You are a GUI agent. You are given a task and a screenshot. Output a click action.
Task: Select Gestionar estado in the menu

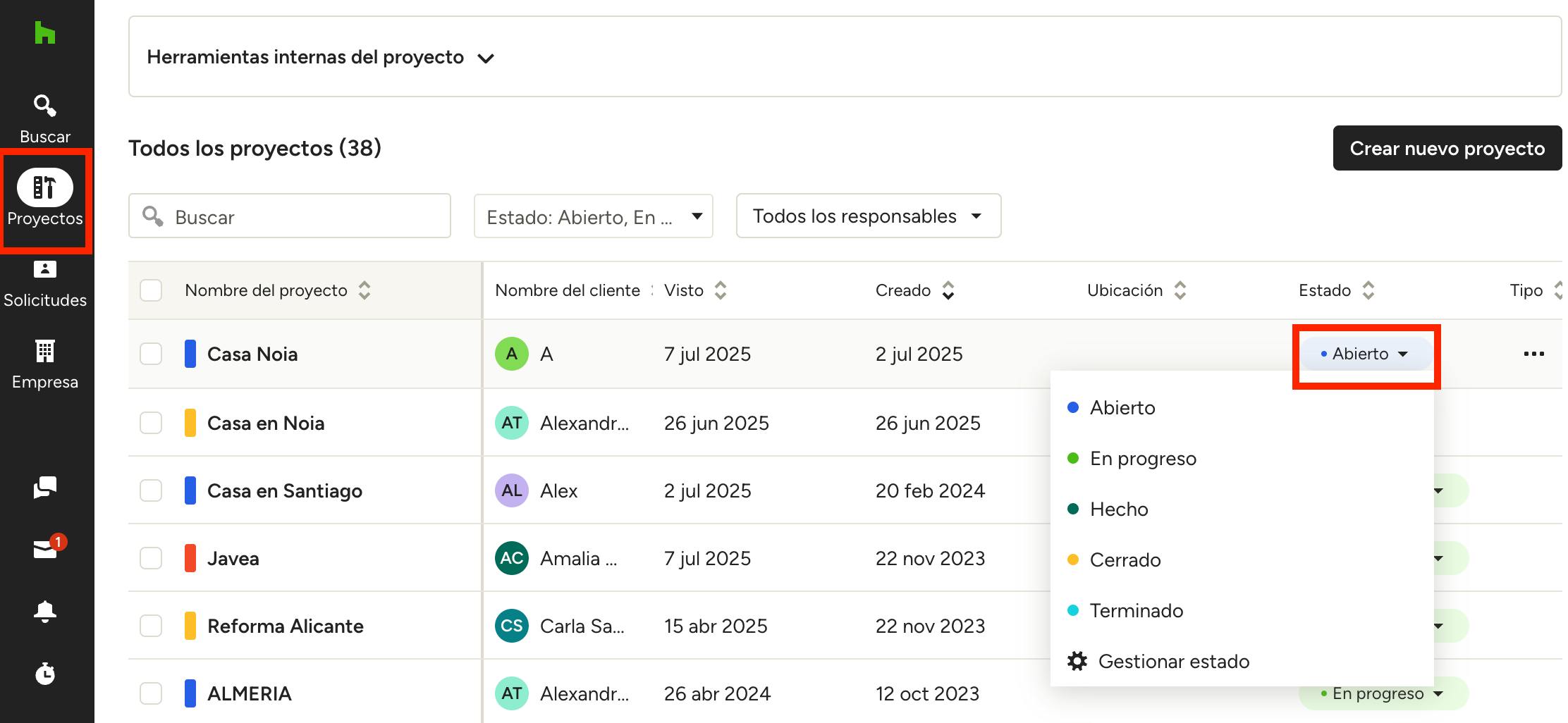tap(1172, 662)
